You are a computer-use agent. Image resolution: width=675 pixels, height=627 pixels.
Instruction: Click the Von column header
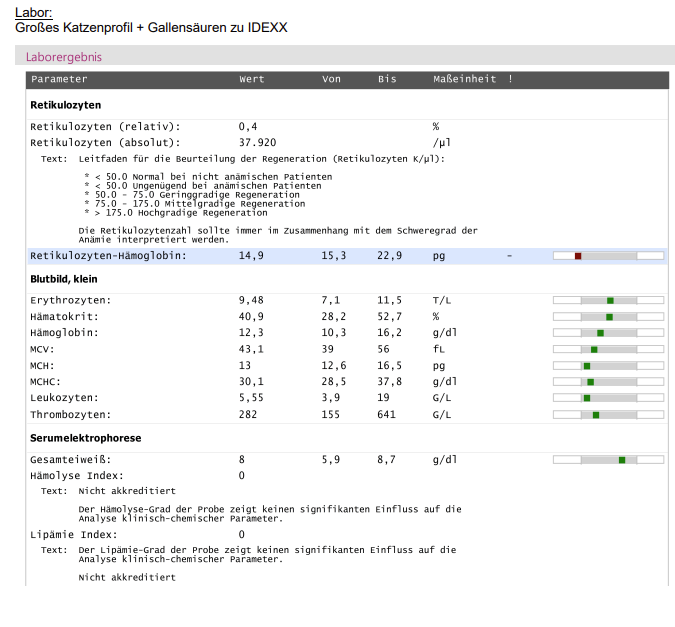point(331,79)
